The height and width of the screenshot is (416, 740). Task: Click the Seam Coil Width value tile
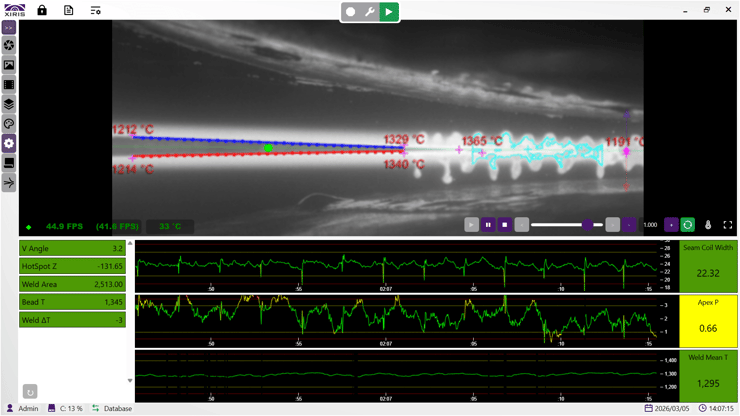point(708,266)
